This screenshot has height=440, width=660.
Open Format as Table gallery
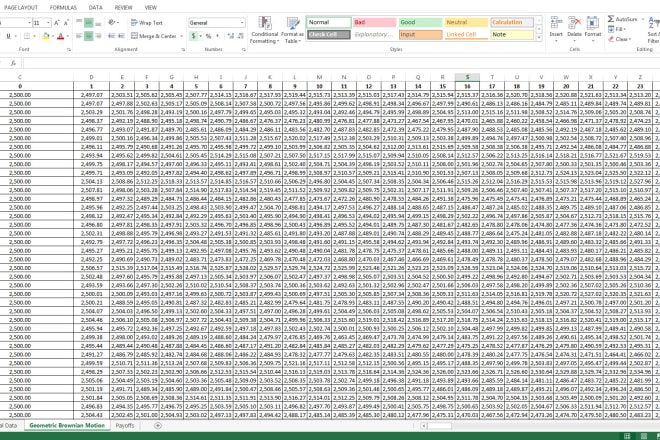[292, 25]
